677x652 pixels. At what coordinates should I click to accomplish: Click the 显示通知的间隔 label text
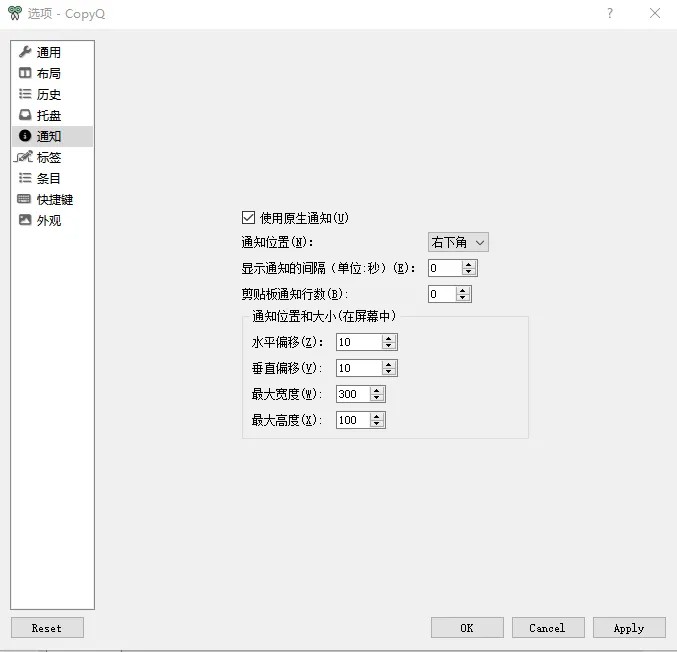coord(328,268)
